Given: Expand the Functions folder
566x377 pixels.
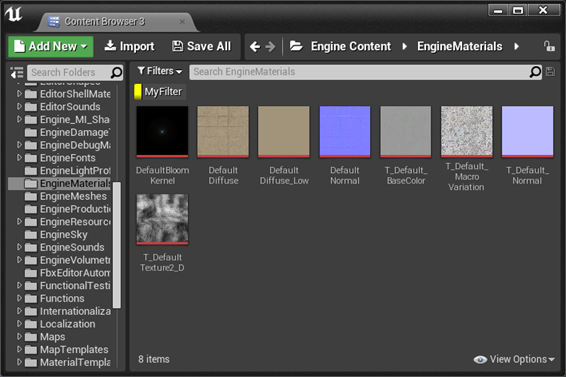Looking at the screenshot, I should coord(19,298).
